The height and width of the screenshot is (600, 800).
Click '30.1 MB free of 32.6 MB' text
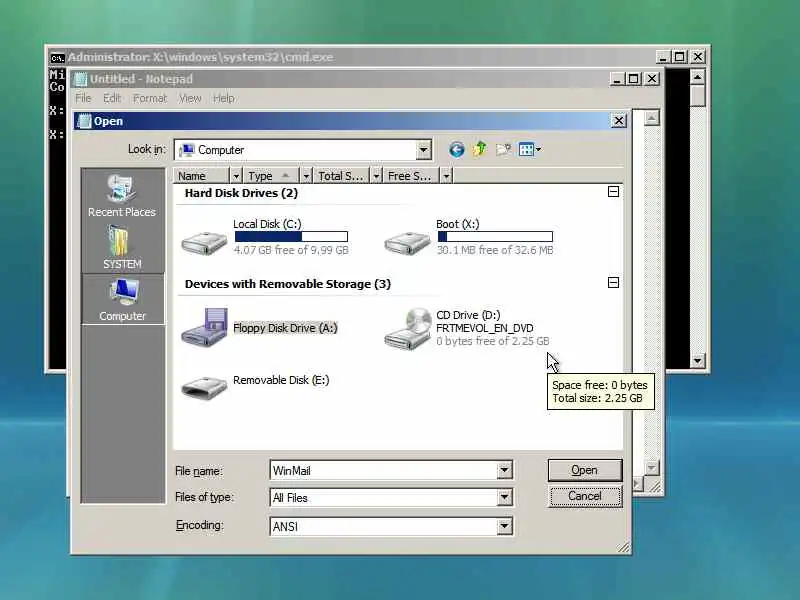(x=495, y=250)
